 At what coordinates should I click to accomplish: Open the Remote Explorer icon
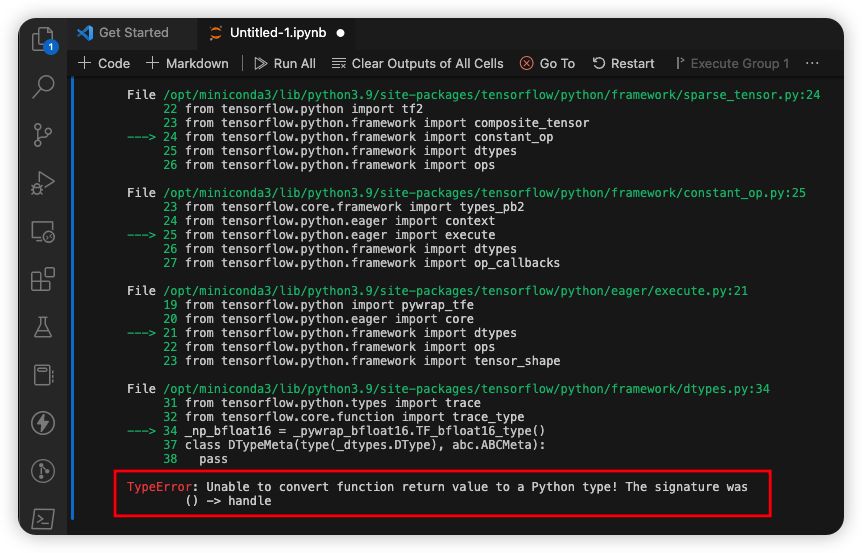pos(43,231)
